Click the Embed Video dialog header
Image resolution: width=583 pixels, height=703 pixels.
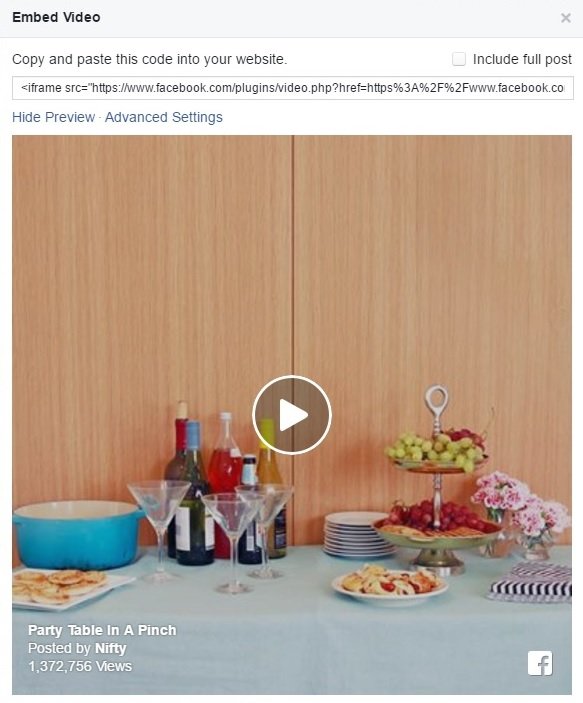(x=56, y=17)
